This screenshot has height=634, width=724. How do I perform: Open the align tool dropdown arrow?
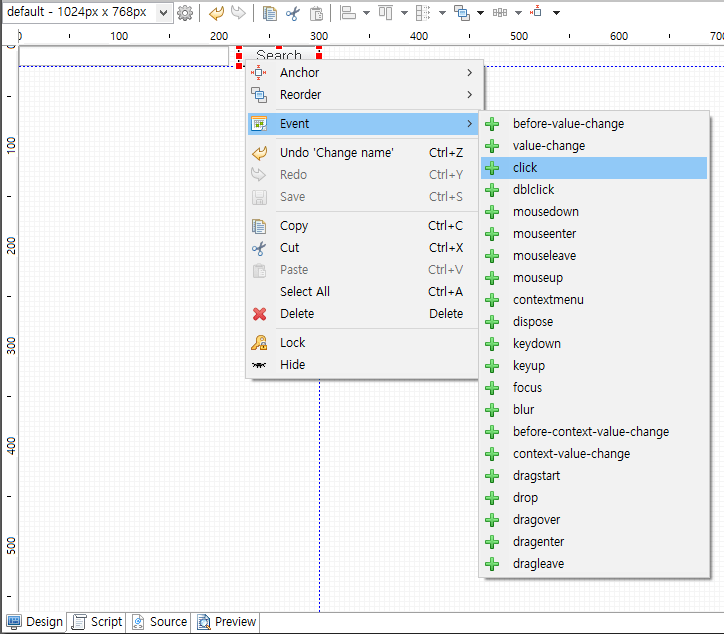point(366,13)
